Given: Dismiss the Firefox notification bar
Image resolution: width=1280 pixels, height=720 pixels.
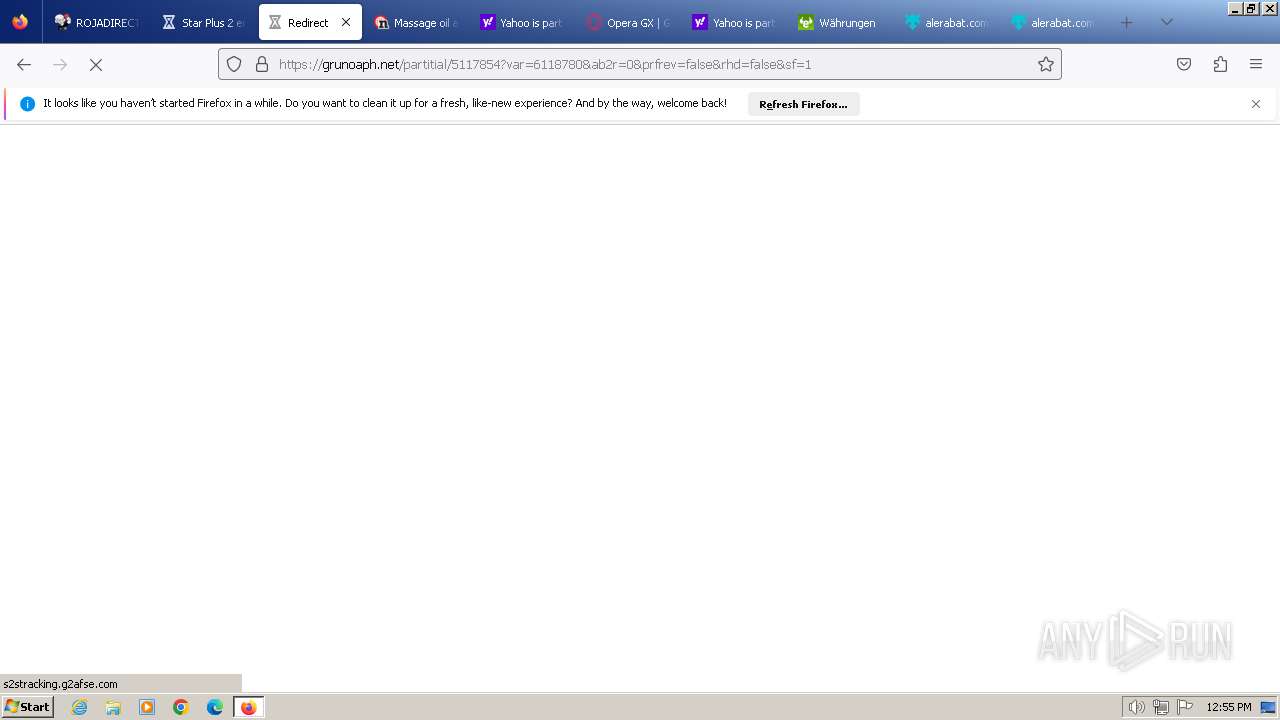Looking at the screenshot, I should pos(1256,104).
